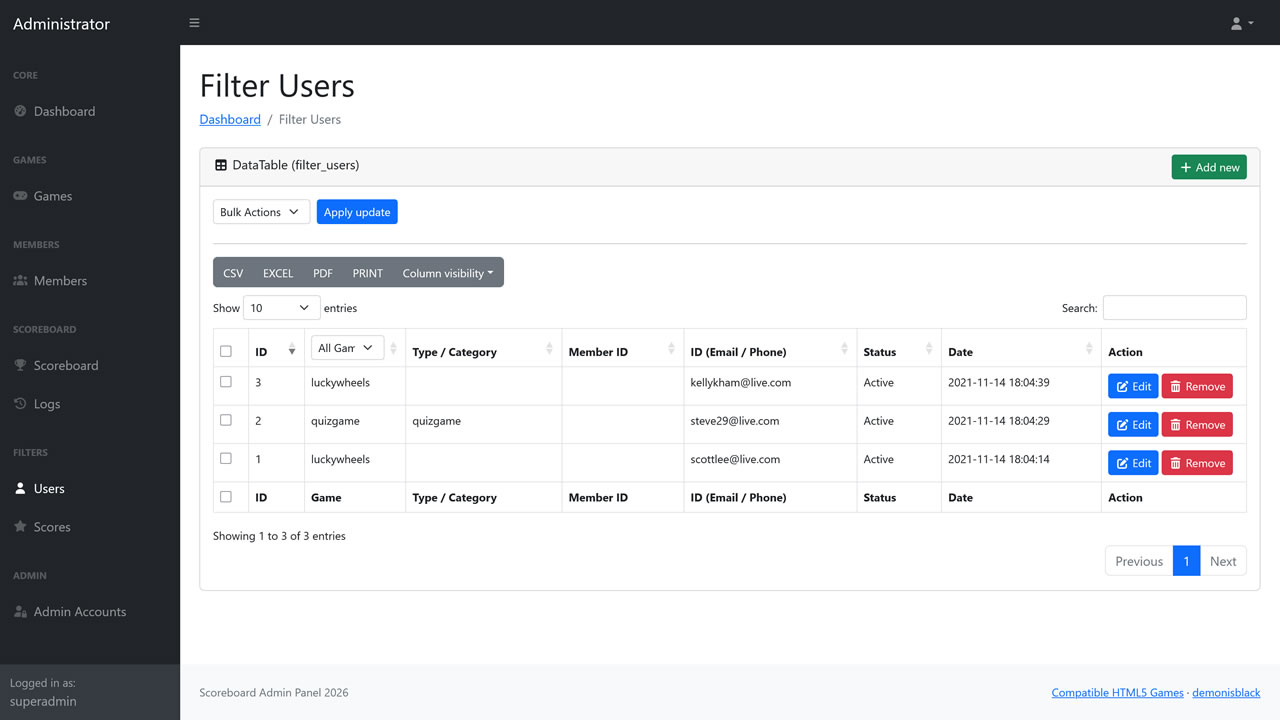Open the Compatible HTML5 Games footer link
The image size is (1280, 720).
point(1117,692)
